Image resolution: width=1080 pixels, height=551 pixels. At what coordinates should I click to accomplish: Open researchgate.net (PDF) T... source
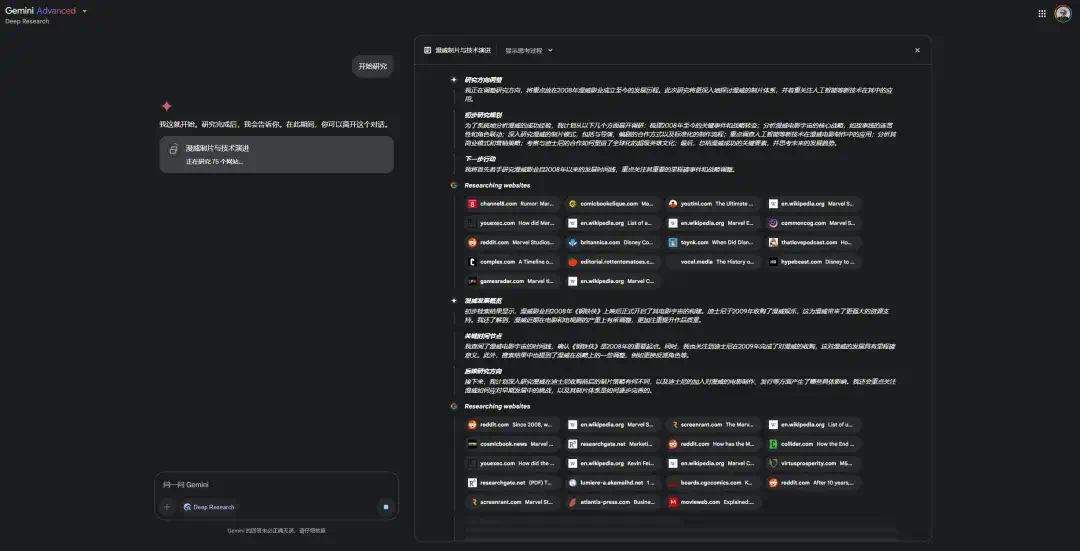click(x=510, y=483)
